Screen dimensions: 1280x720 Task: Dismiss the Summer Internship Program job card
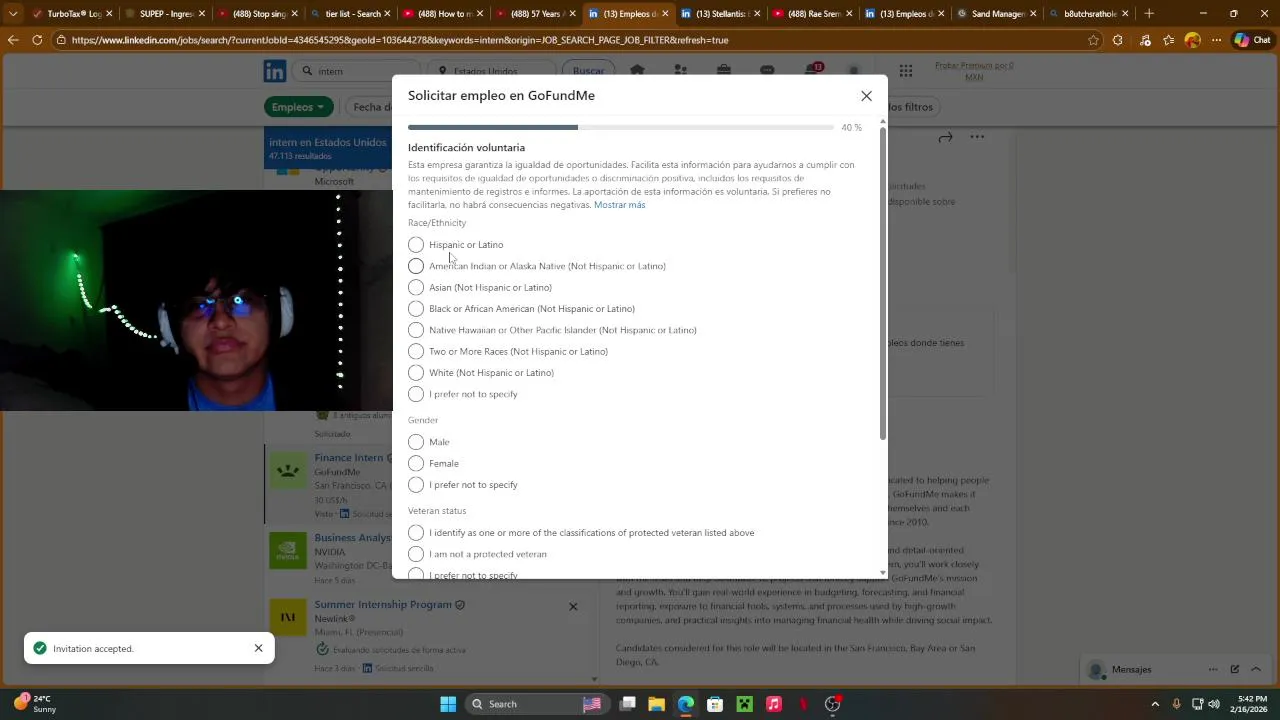[573, 606]
